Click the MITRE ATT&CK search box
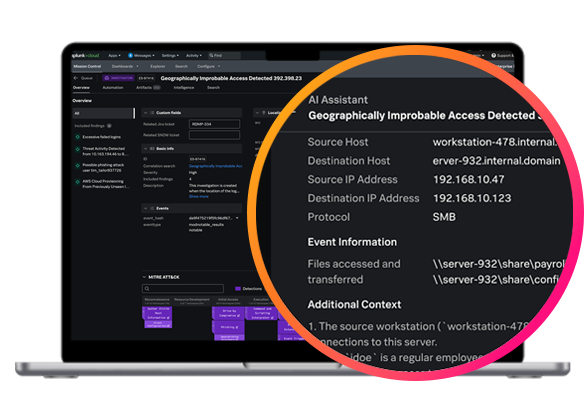This screenshot has height=412, width=587. click(x=183, y=289)
